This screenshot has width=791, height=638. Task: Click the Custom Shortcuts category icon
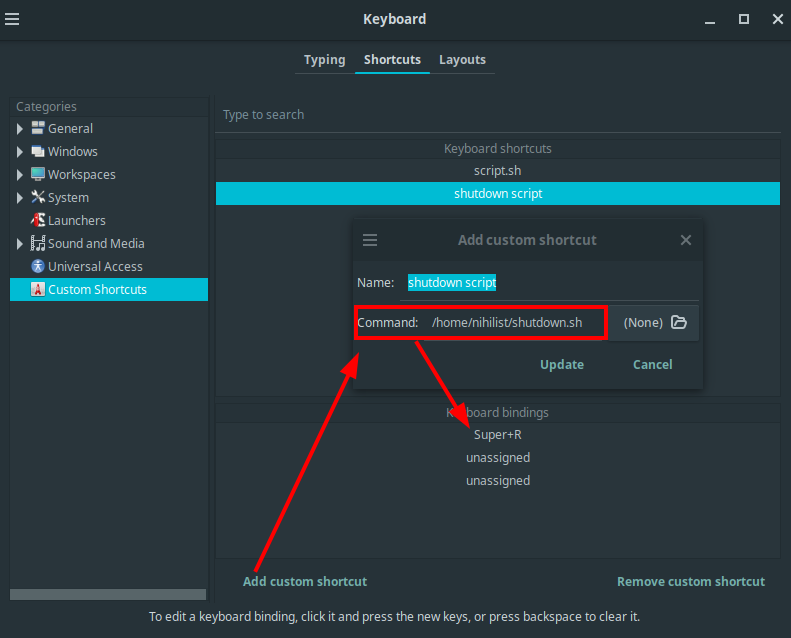click(x=38, y=289)
